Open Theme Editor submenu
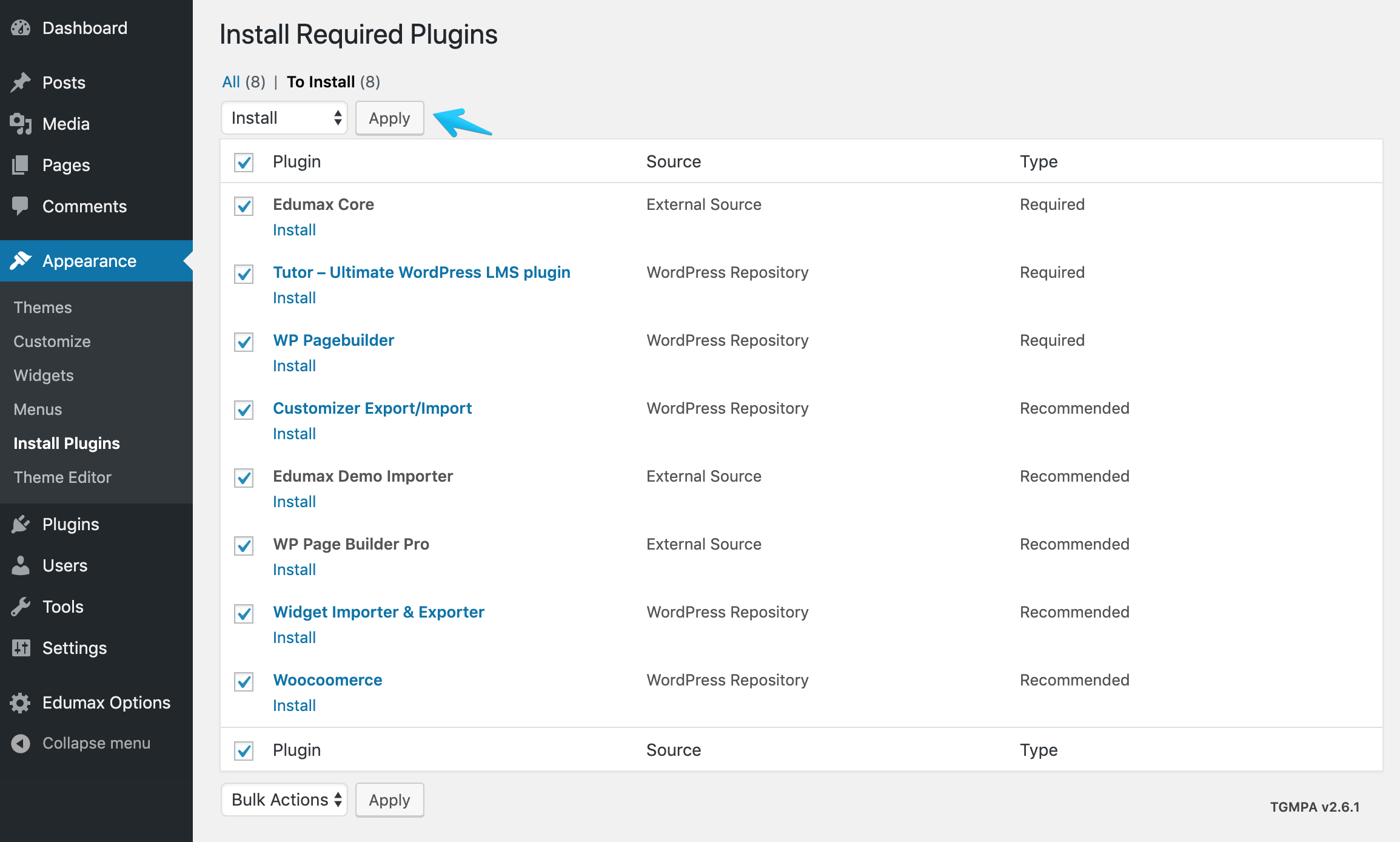This screenshot has width=1400, height=842. [62, 477]
